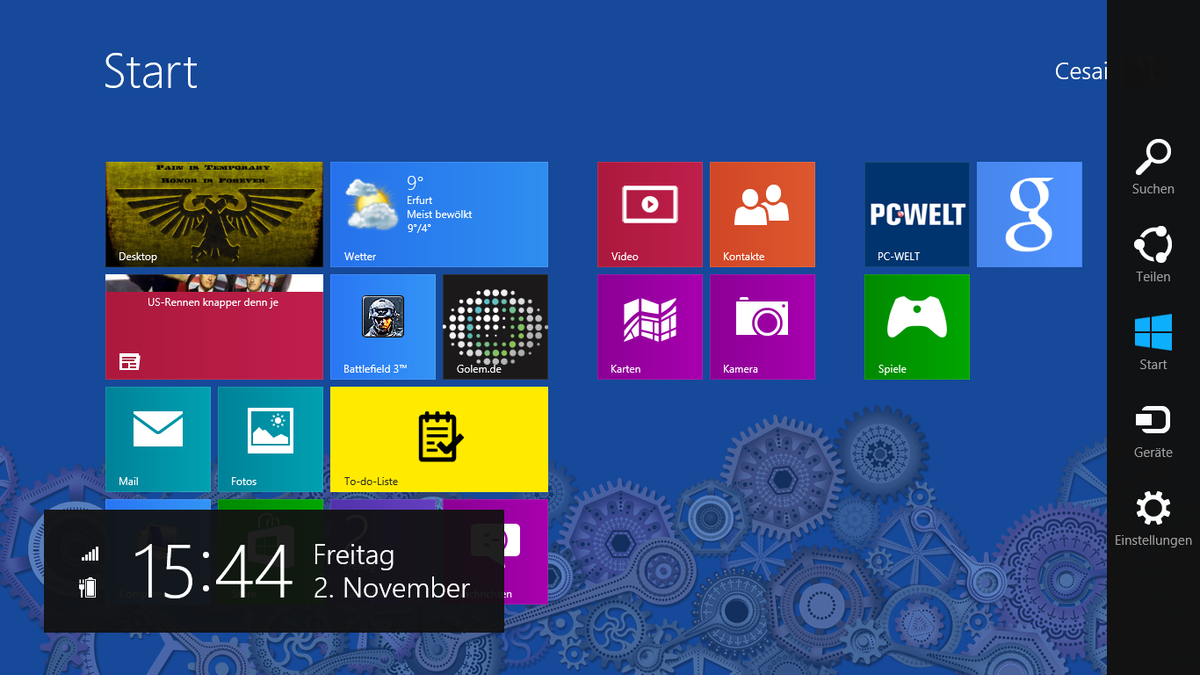Launch the To-do-Liste yellow tile
Image resolution: width=1200 pixels, height=675 pixels.
pos(439,439)
